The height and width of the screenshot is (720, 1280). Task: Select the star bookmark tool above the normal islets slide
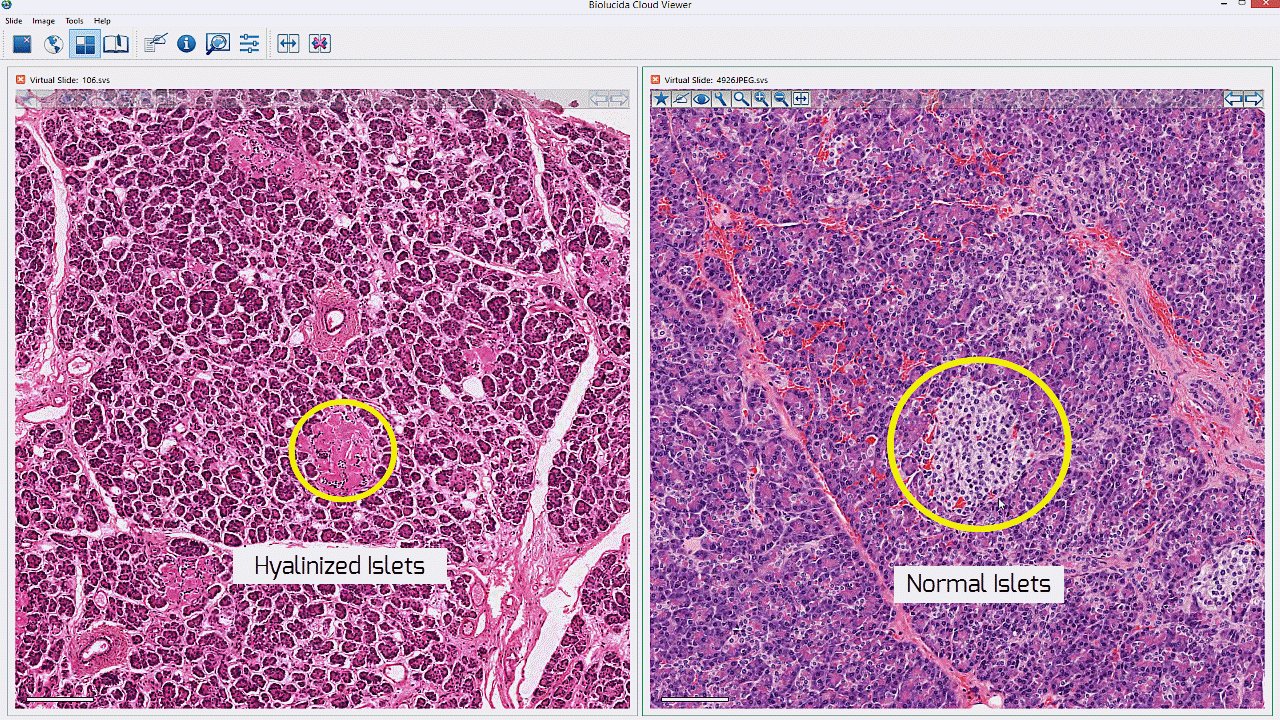(x=661, y=99)
